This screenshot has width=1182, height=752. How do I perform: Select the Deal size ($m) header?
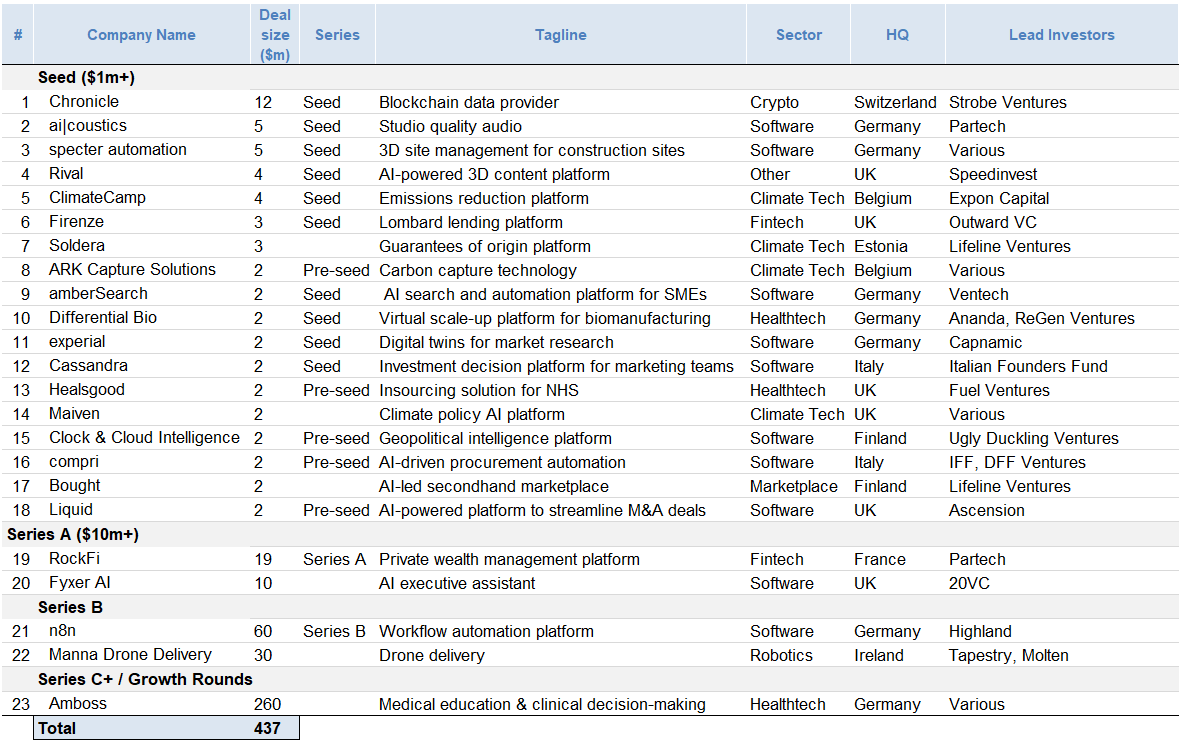point(274,35)
